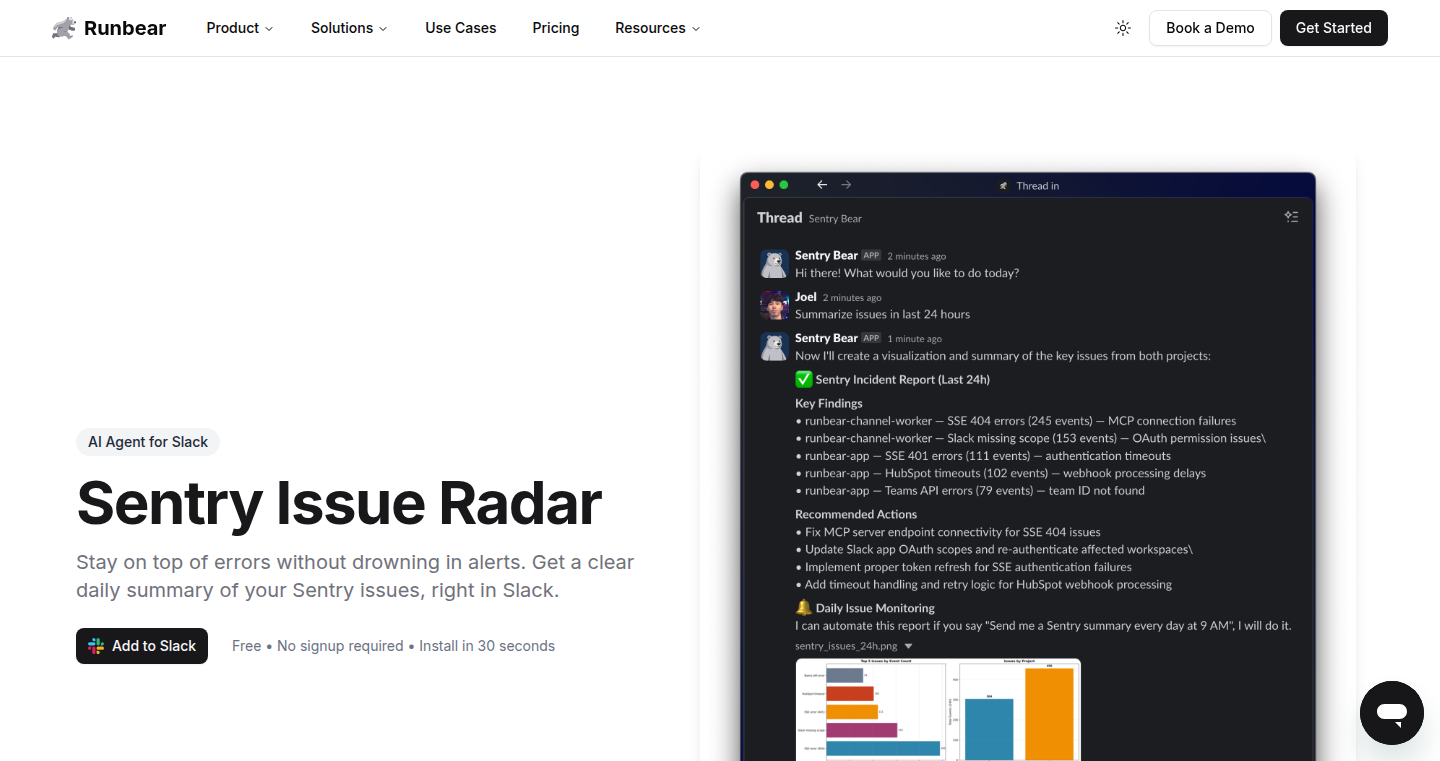Click 'Update Slack app OAuth scopes' line
1440x761 pixels.
(x=994, y=549)
